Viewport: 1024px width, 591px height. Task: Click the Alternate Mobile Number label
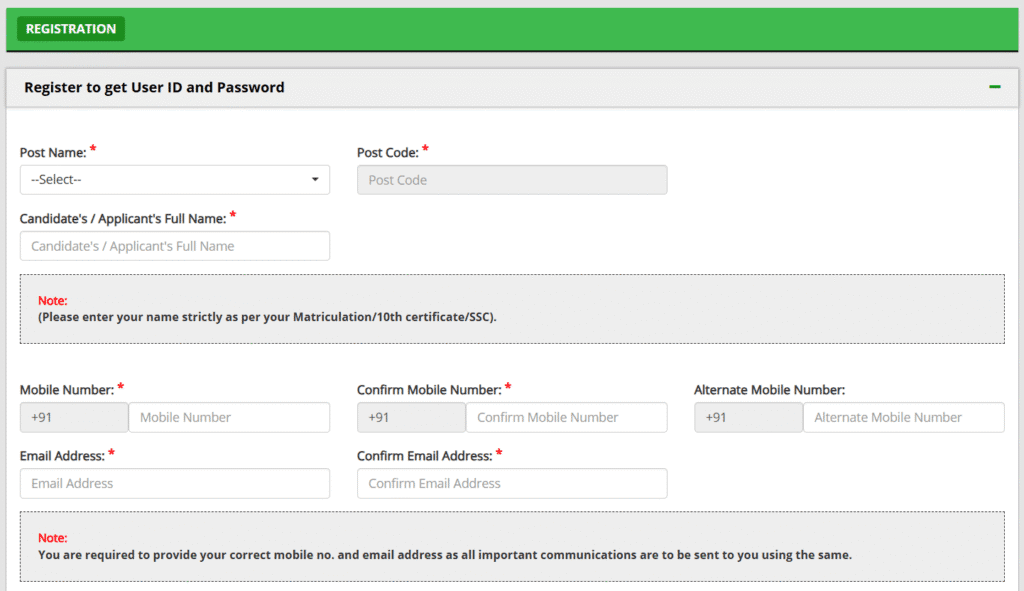[769, 390]
